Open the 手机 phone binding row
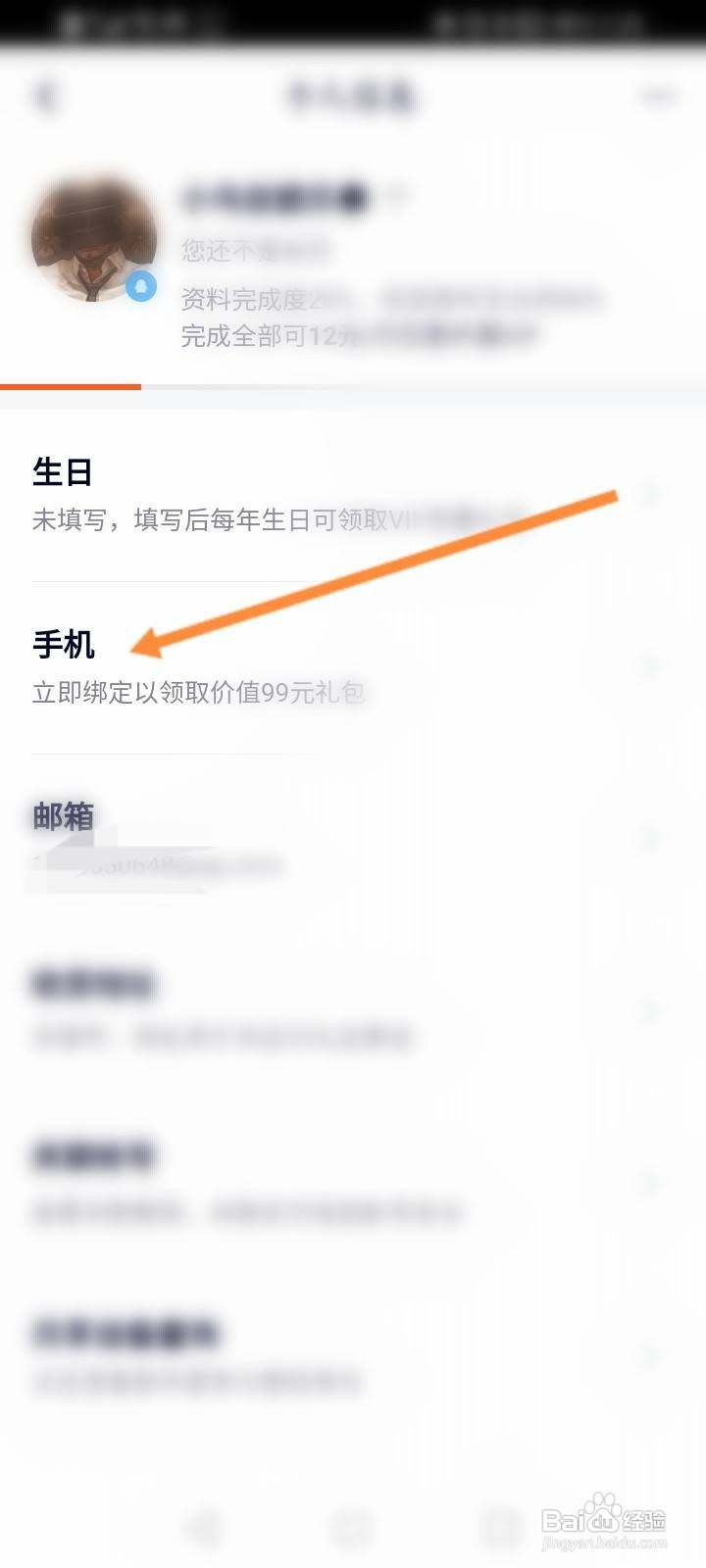Viewport: 706px width, 1568px height. coord(353,668)
